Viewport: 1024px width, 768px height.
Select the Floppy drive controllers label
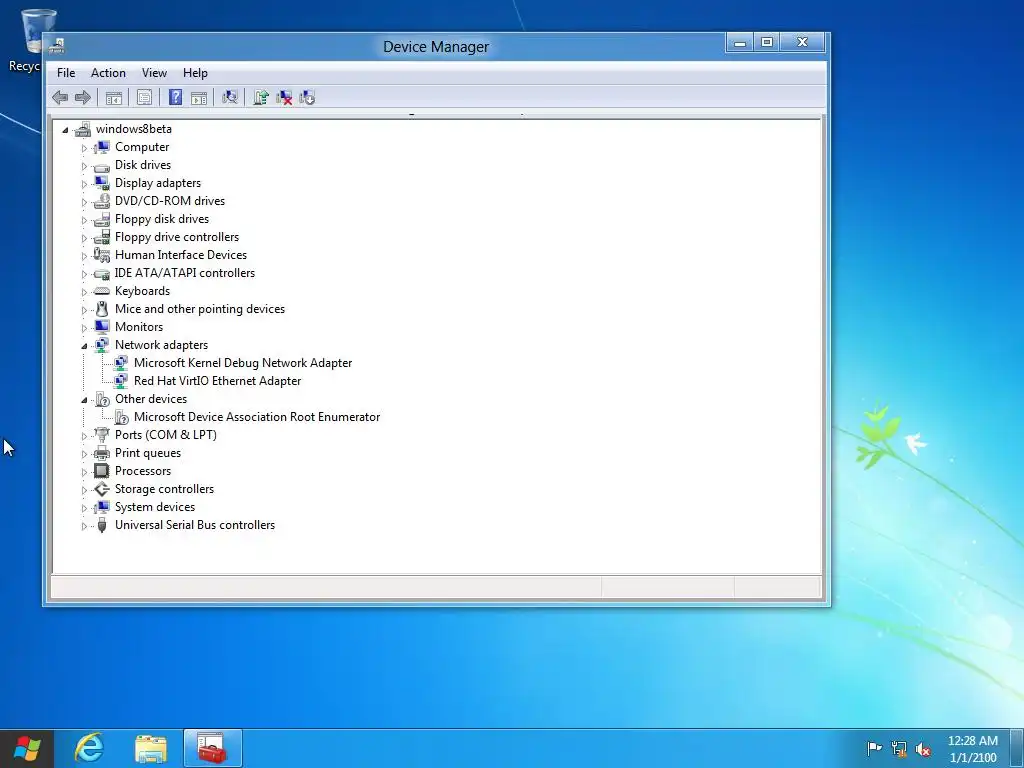tap(177, 236)
